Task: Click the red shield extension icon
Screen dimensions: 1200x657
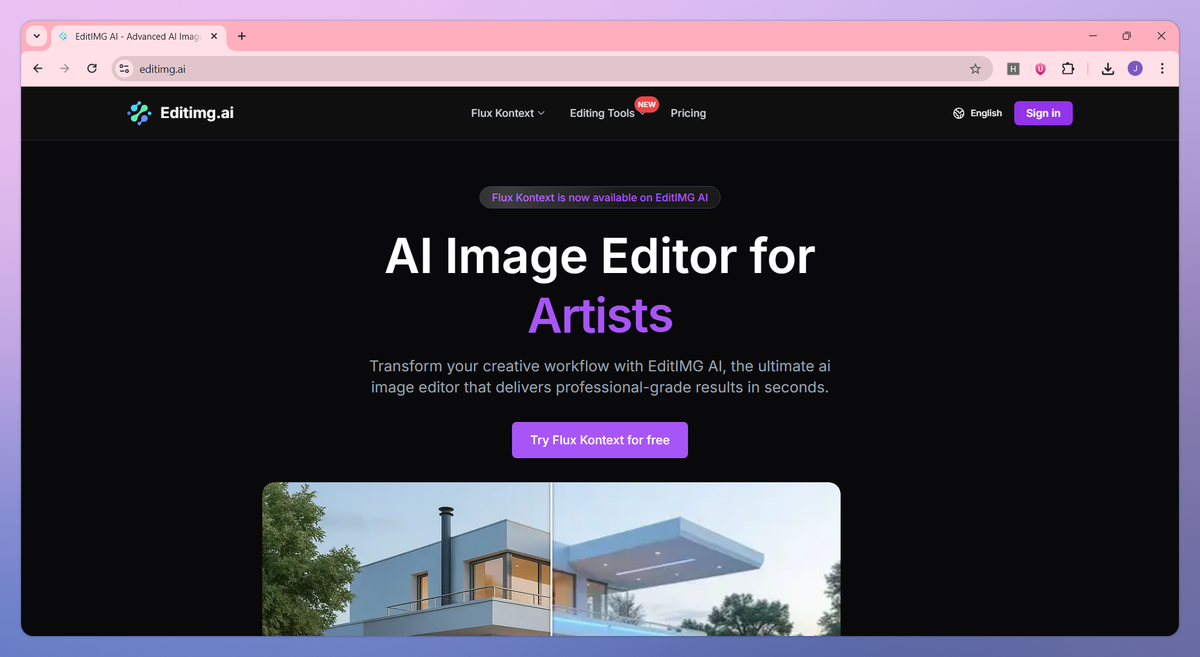Action: click(1040, 69)
